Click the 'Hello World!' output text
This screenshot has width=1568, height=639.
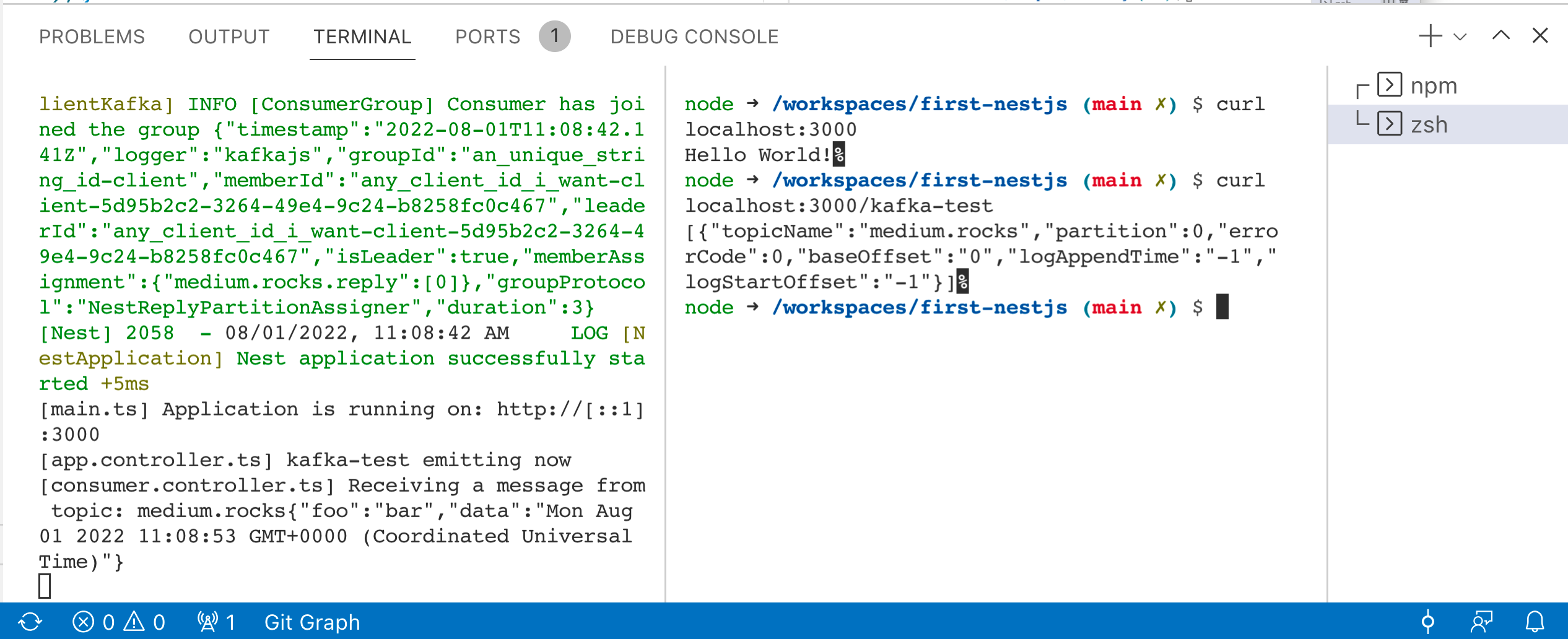point(757,155)
